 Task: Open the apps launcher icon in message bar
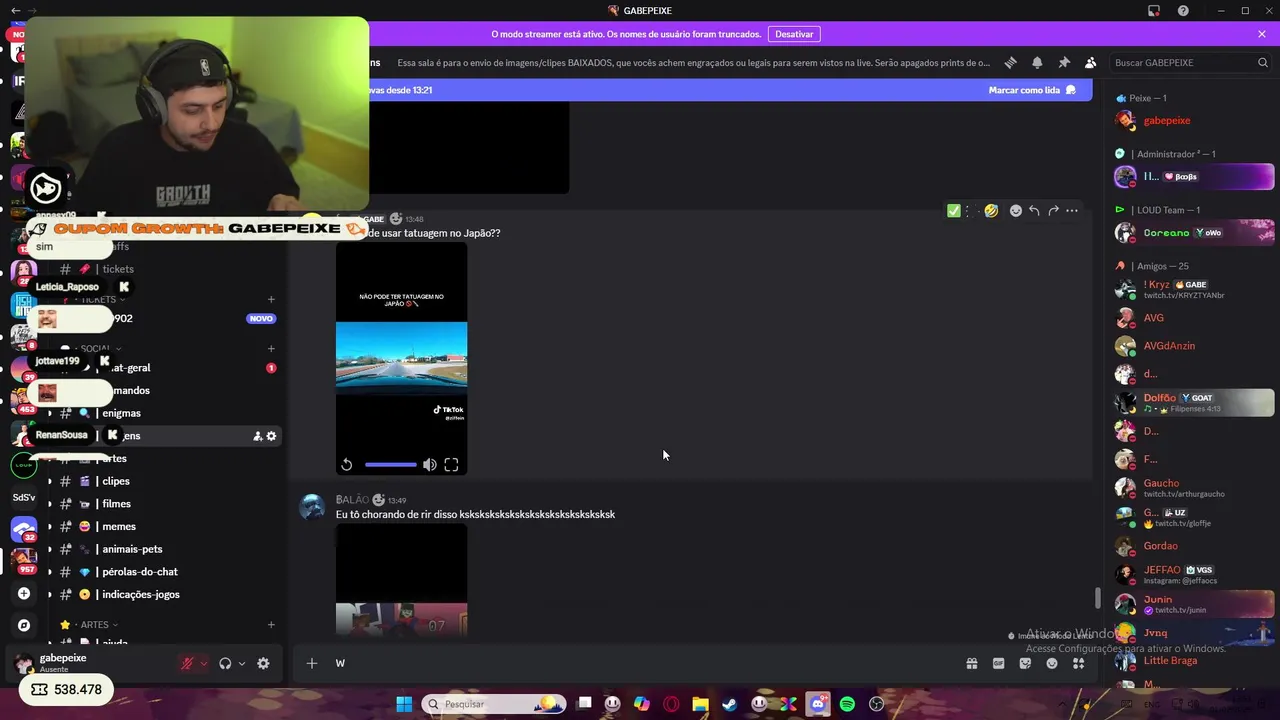pos(1078,663)
